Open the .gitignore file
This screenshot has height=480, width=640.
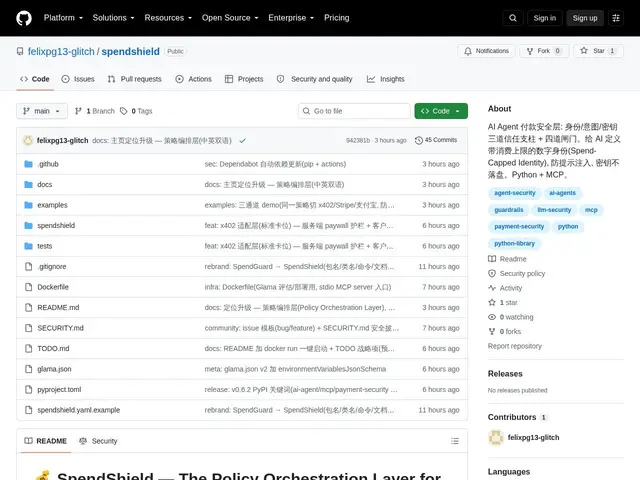(x=51, y=267)
